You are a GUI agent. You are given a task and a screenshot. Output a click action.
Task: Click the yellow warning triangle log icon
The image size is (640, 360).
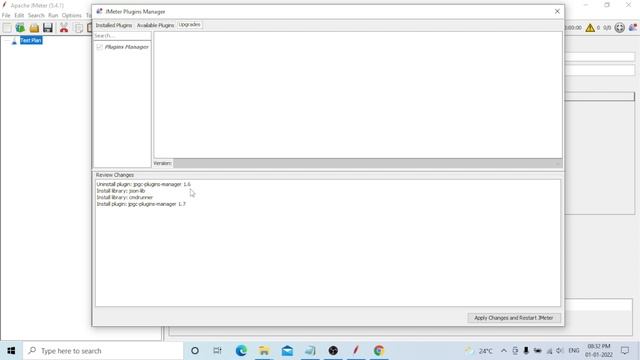click(x=590, y=28)
